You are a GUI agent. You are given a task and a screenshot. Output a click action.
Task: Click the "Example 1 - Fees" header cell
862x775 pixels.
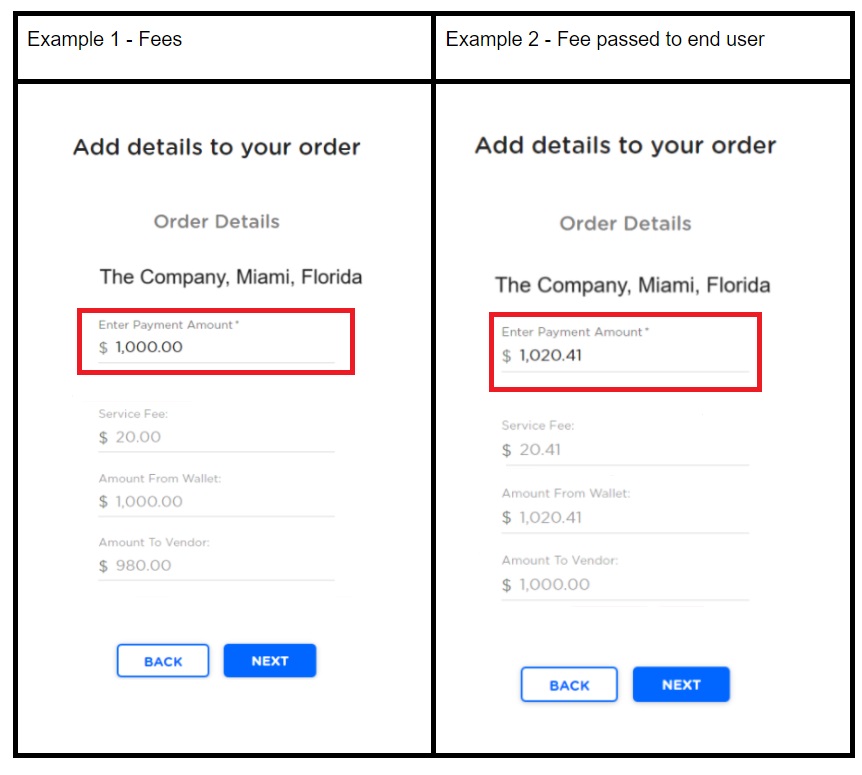[105, 40]
